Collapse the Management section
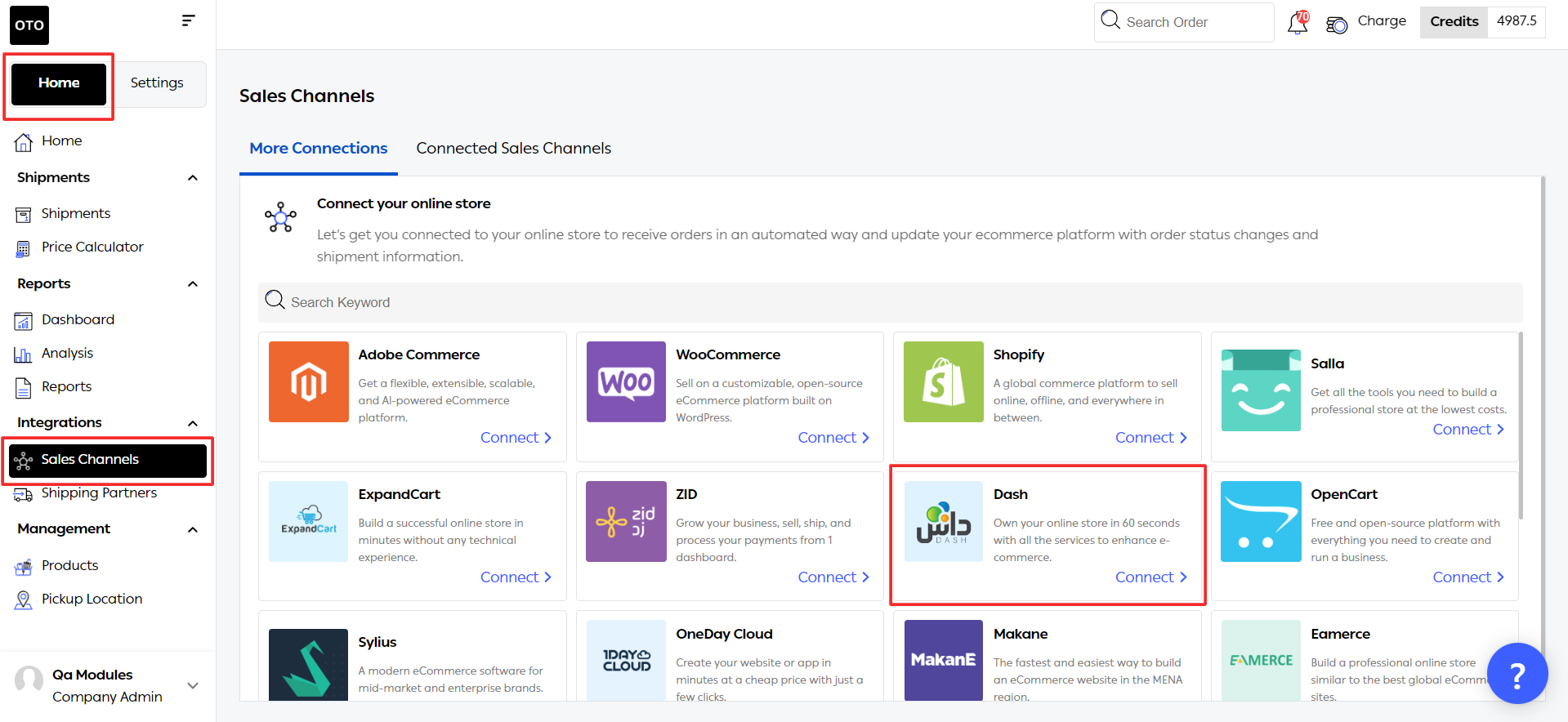The height and width of the screenshot is (722, 1568). (193, 530)
